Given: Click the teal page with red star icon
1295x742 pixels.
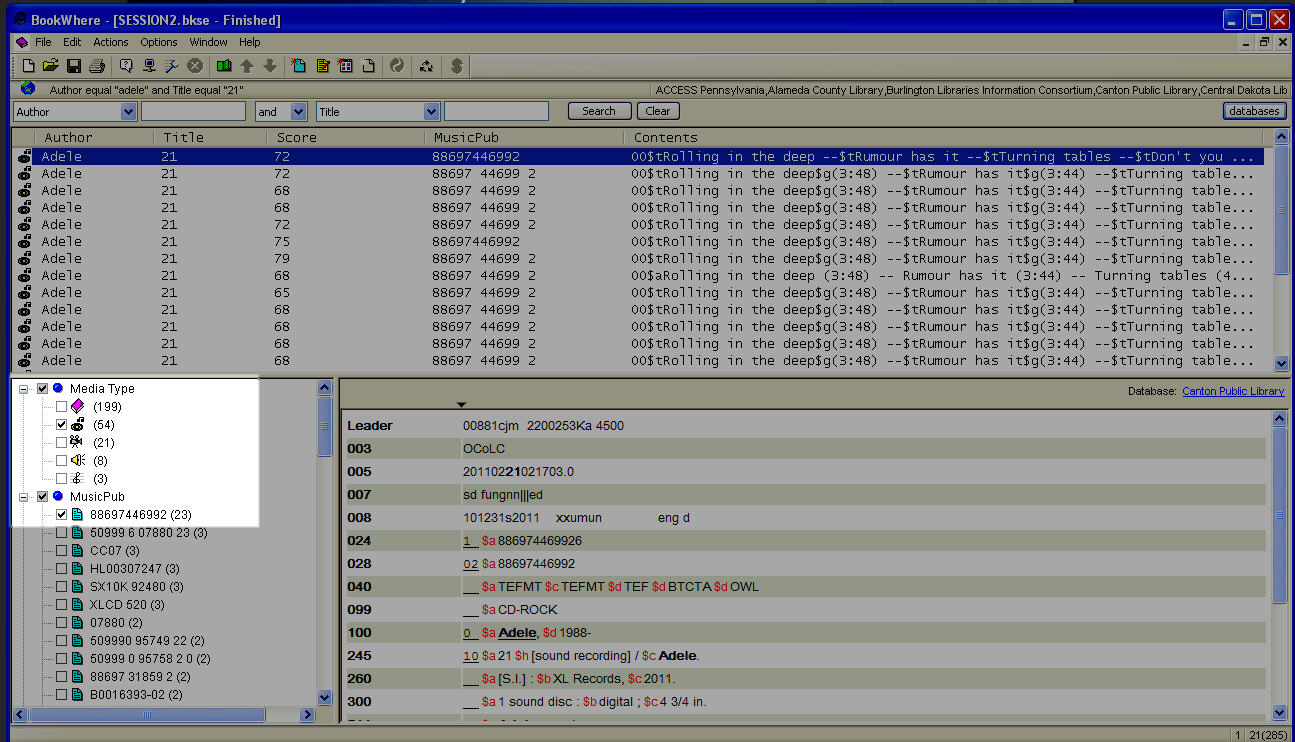Looking at the screenshot, I should pyautogui.click(x=299, y=66).
